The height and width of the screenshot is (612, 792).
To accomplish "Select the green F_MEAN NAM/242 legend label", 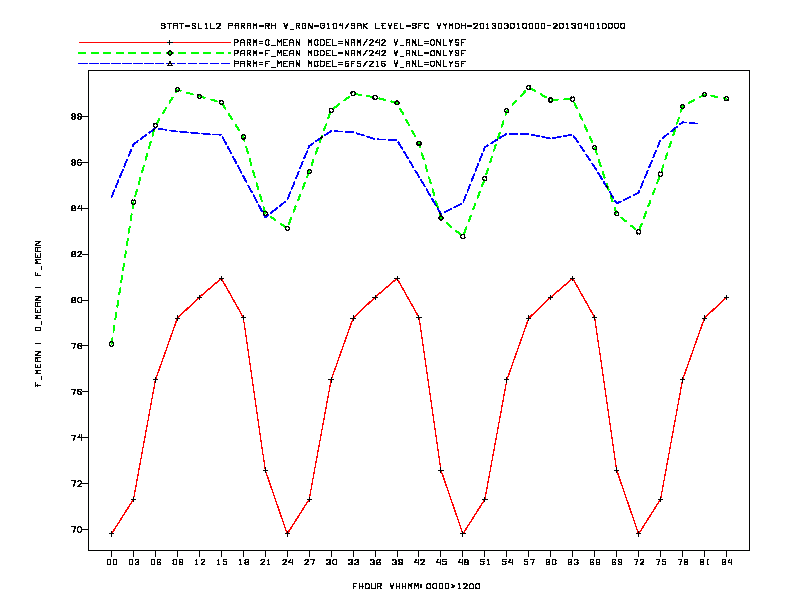I will (350, 53).
